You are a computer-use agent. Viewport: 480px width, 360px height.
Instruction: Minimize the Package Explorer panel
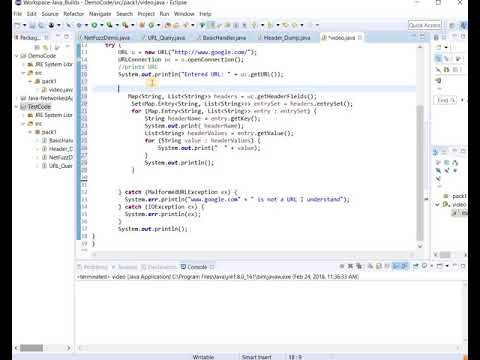[x=58, y=37]
